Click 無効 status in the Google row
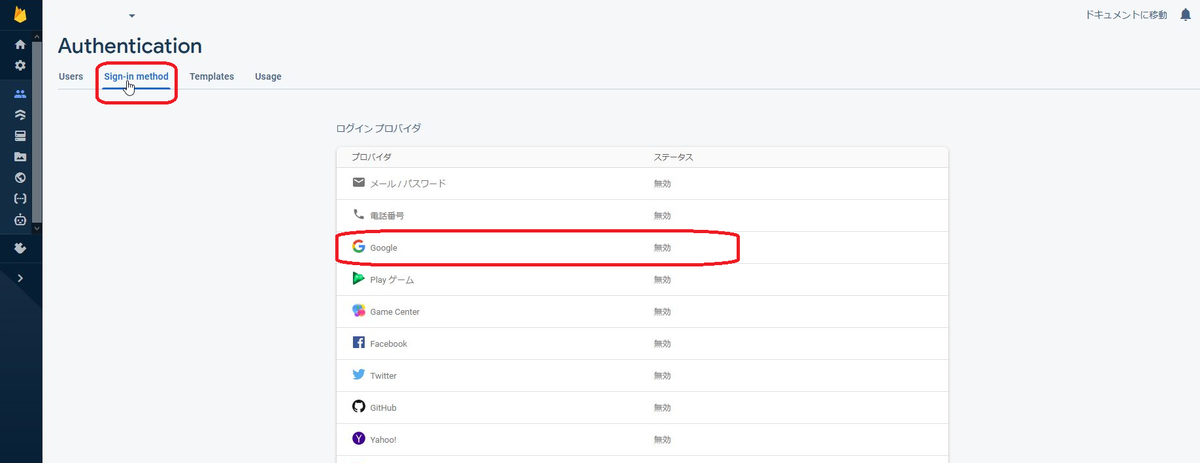This screenshot has height=463, width=1200. pyautogui.click(x=663, y=248)
